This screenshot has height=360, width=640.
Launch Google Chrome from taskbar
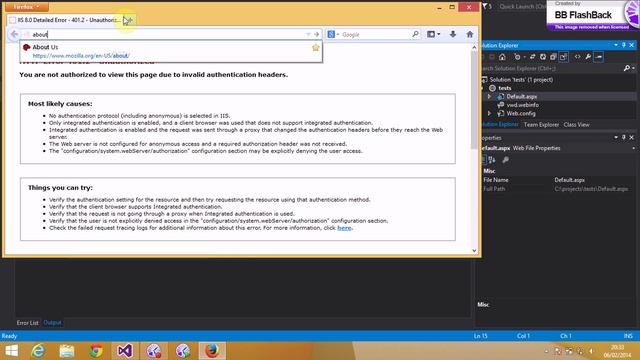[96, 351]
